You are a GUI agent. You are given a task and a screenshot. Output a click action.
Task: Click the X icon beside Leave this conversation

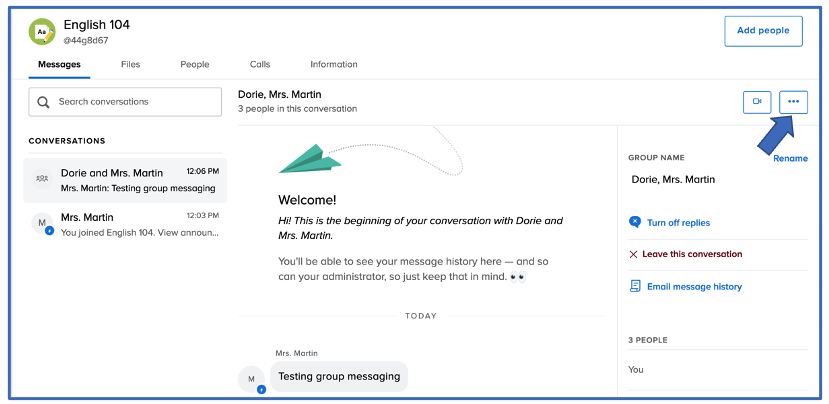coord(633,255)
